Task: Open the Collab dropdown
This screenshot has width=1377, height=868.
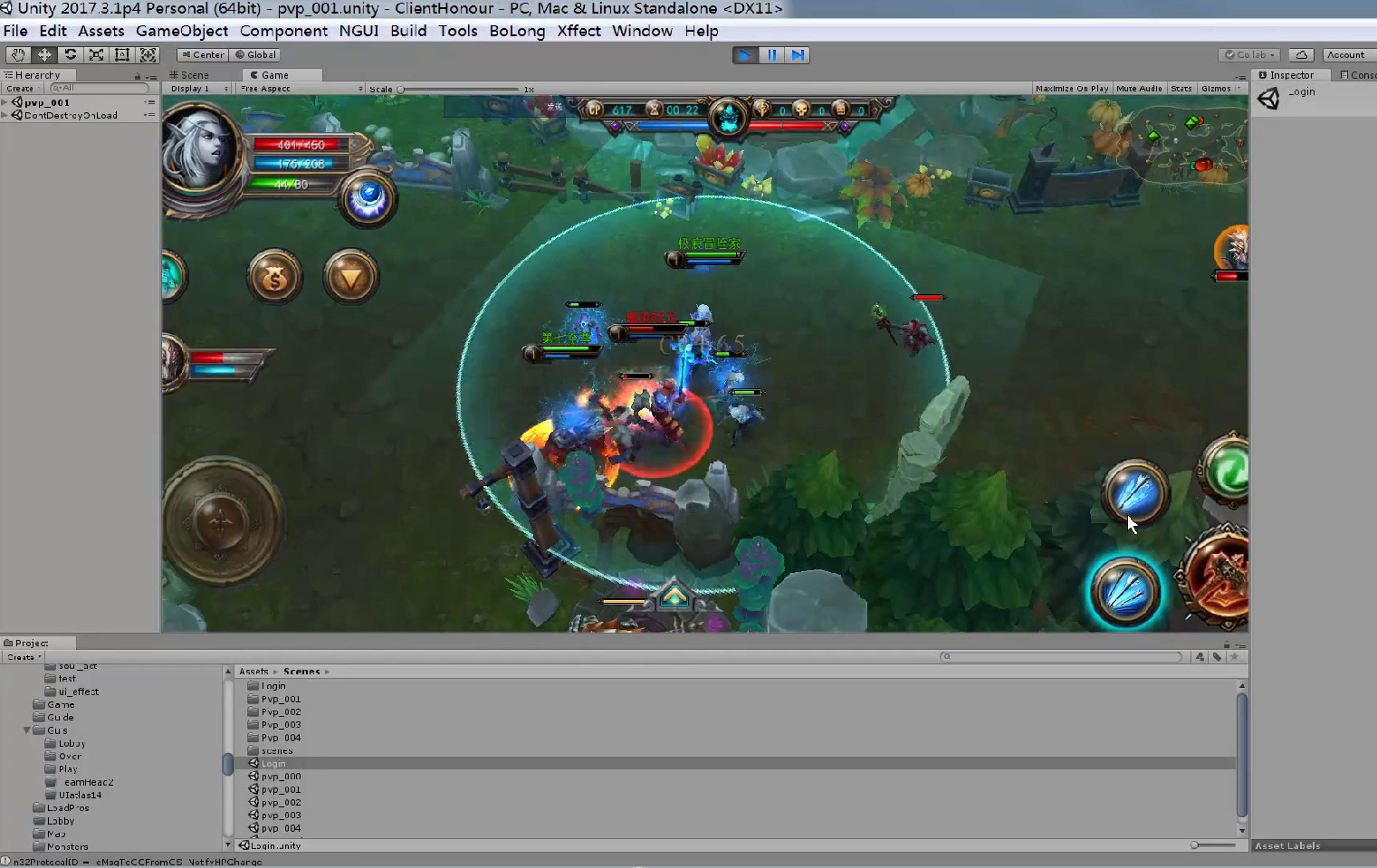Action: pos(1250,55)
